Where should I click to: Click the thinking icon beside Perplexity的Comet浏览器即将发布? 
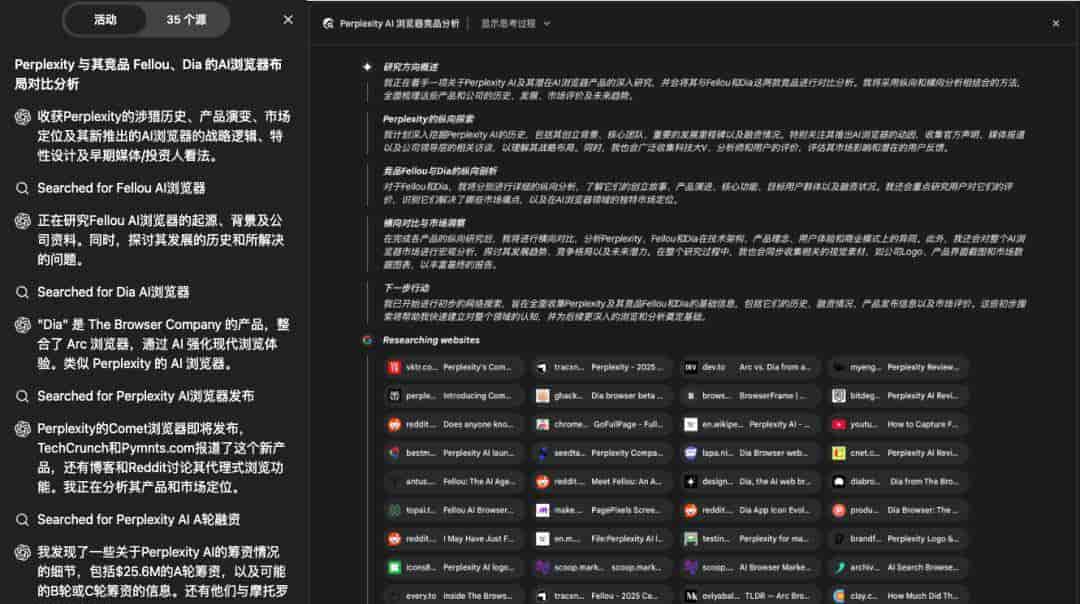click(x=23, y=429)
